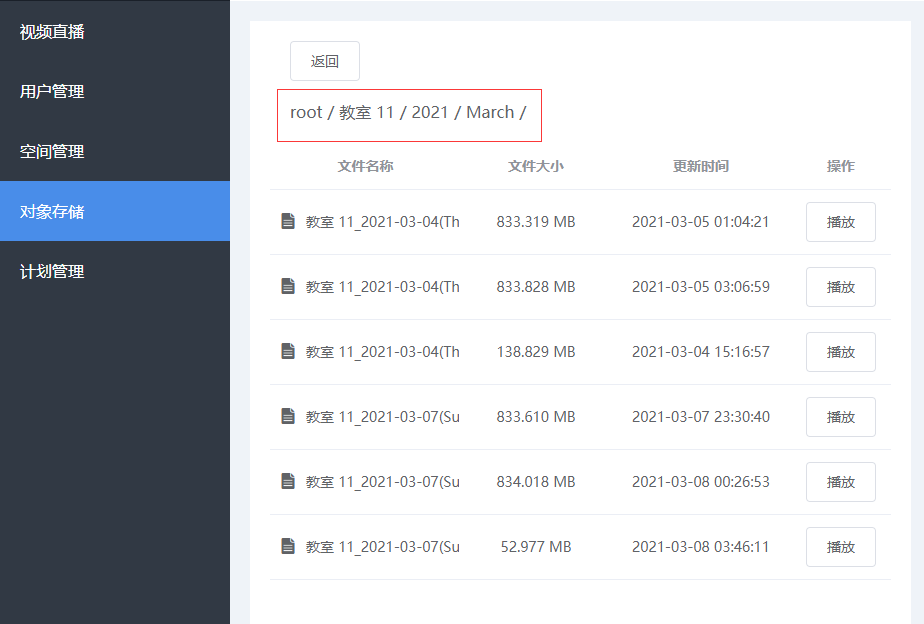Click the size value 833.828 MB
Image resolution: width=924 pixels, height=624 pixels.
pos(536,287)
